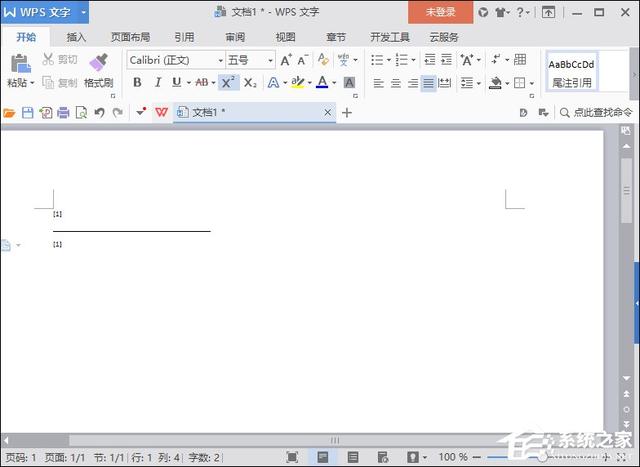Click the 未登录 login button
640x467 pixels.
pos(440,12)
